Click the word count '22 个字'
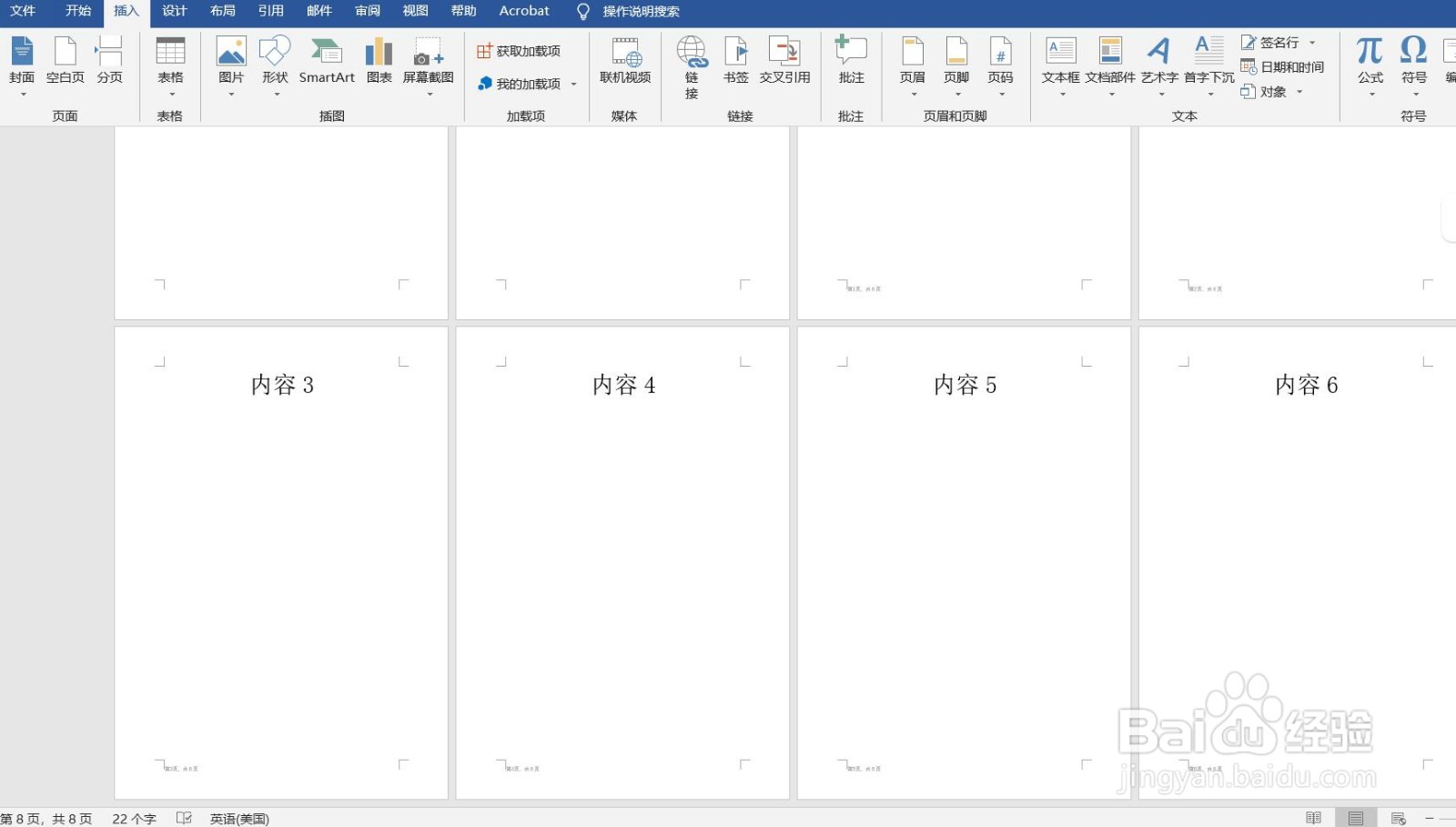Image resolution: width=1456 pixels, height=827 pixels. (134, 819)
